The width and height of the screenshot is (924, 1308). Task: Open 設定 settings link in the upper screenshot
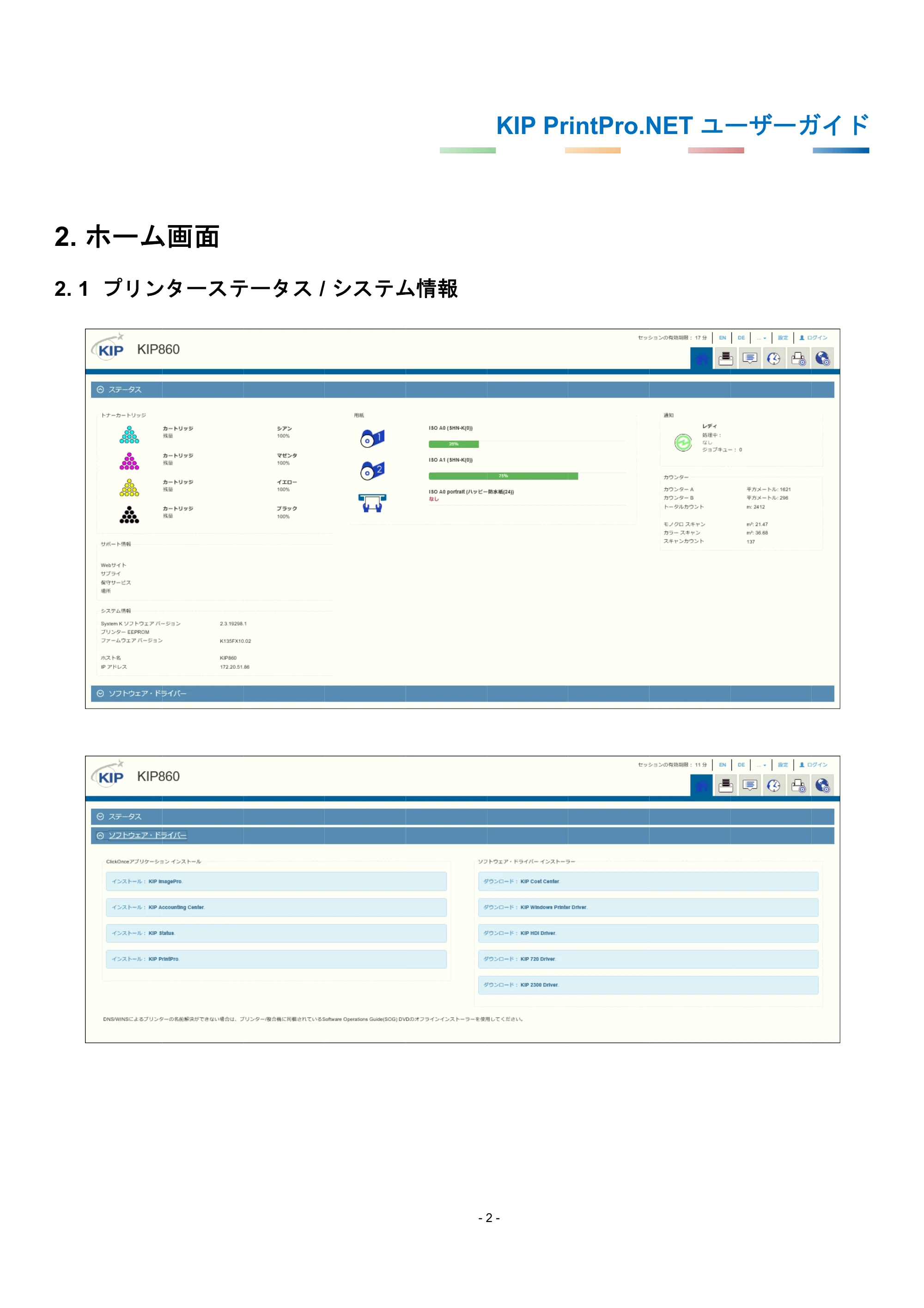(783, 338)
